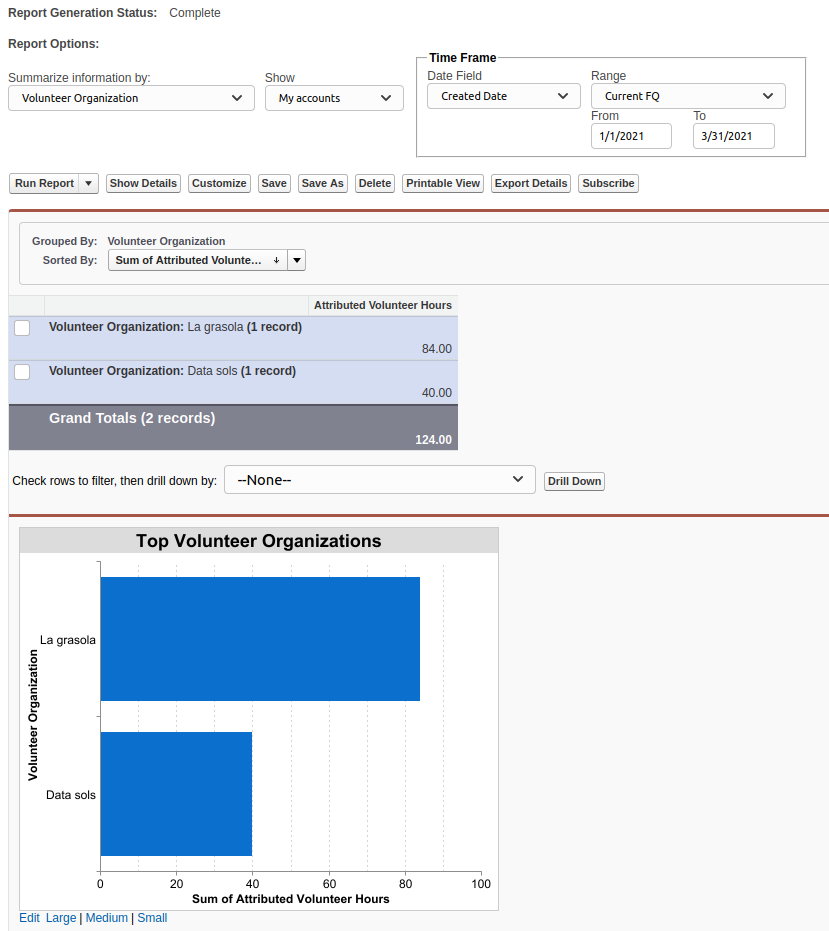The image size is (829, 931).
Task: Click the Grouped By Volunteer Organization text
Action: pyautogui.click(x=166, y=241)
